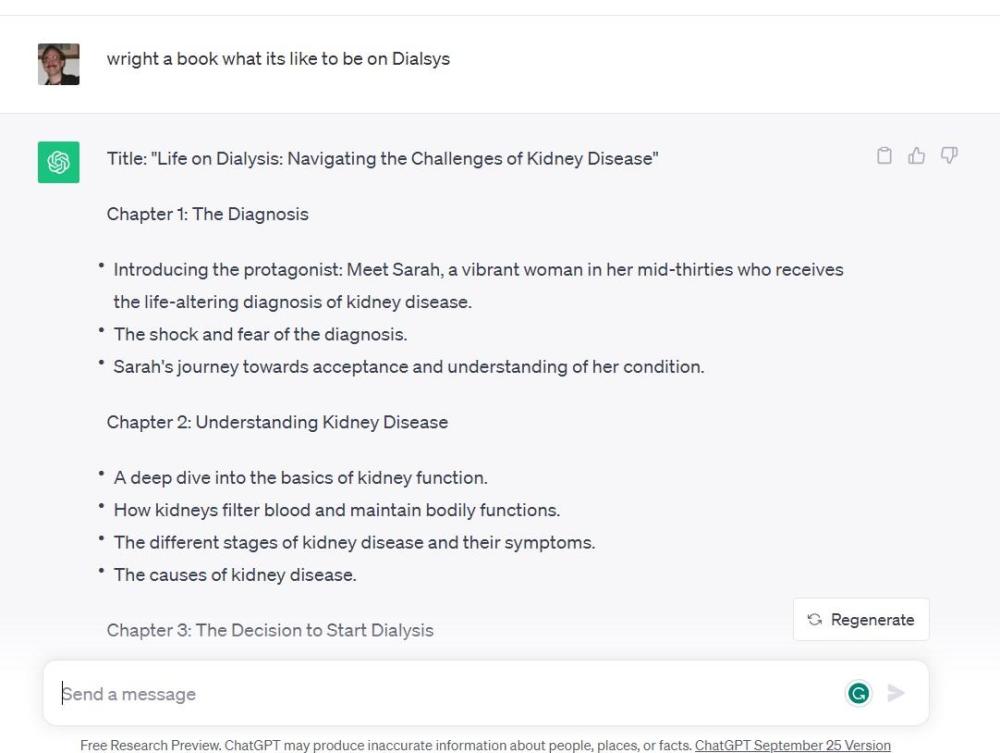The height and width of the screenshot is (753, 1000).
Task: Click the Free Research Preview disclaimer text
Action: coord(386,745)
